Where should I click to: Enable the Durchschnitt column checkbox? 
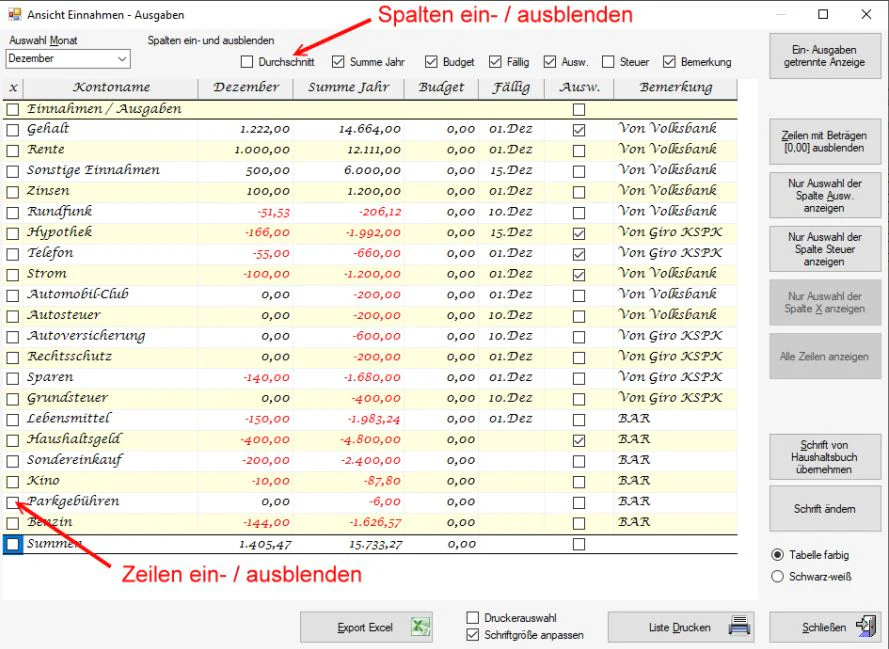pos(247,62)
